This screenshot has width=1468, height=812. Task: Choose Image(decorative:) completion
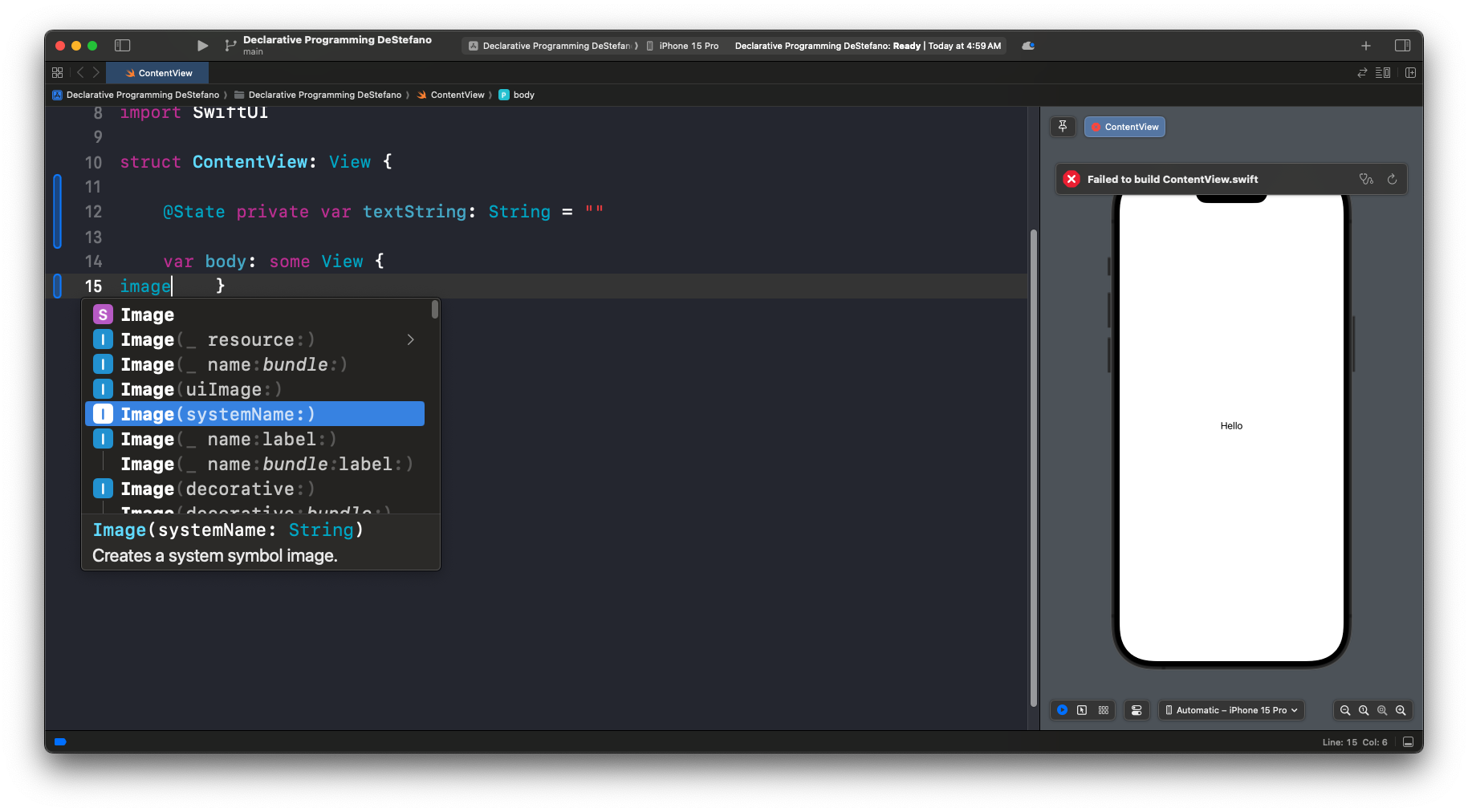(254, 489)
